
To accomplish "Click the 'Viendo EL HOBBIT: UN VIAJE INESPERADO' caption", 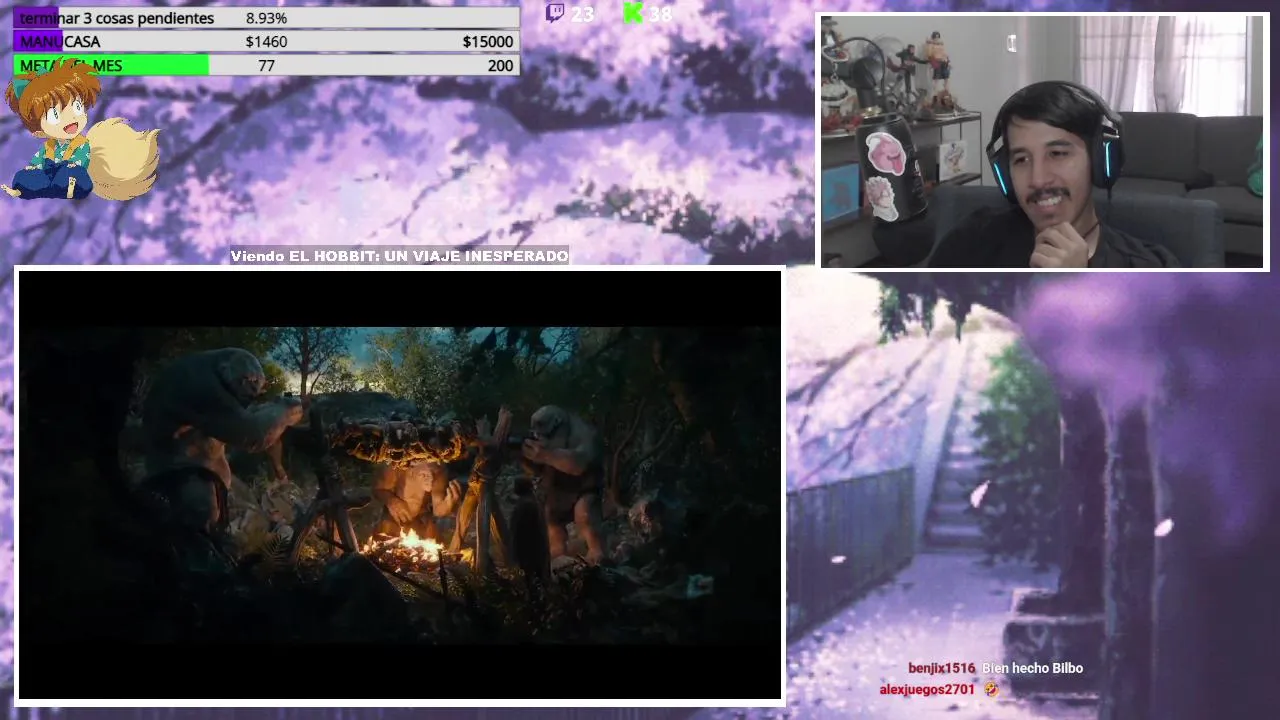I will coord(400,256).
